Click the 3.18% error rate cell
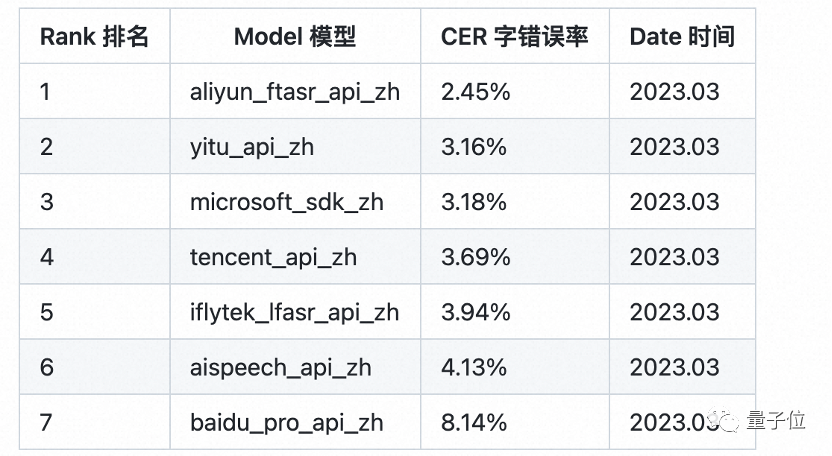Screen dimensions: 832x456 pyautogui.click(x=474, y=202)
